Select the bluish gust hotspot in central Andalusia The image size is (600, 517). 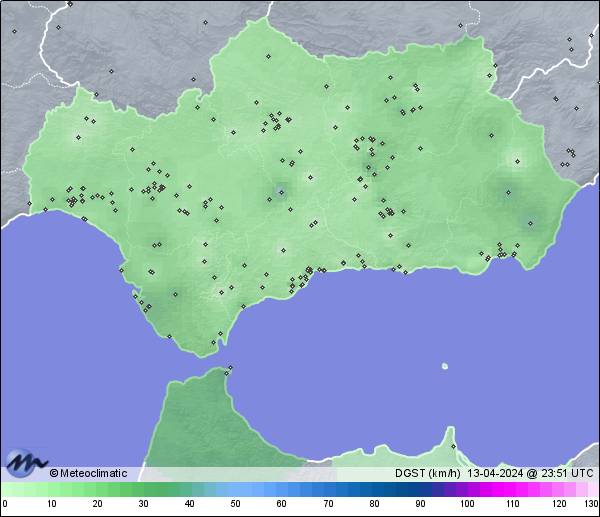click(x=280, y=191)
